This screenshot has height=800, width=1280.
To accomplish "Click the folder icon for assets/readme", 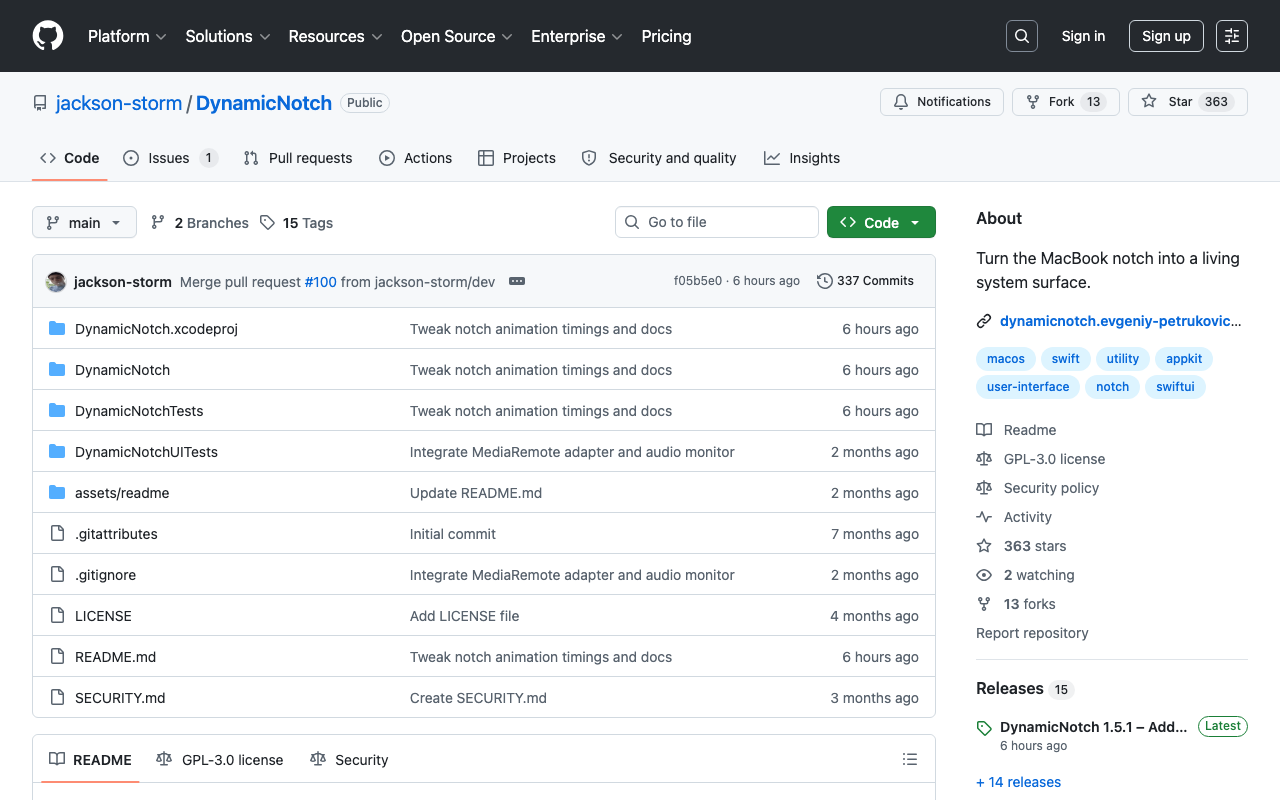I will tap(57, 493).
